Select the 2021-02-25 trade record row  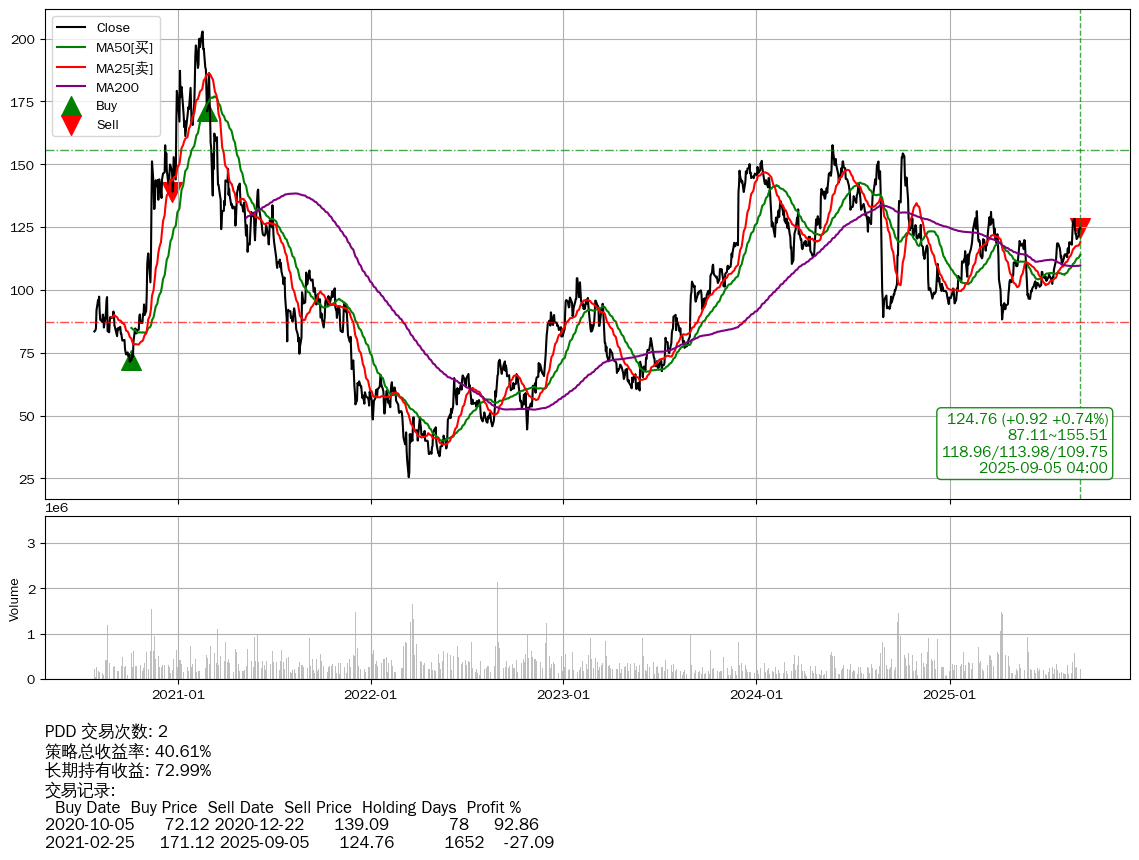click(299, 843)
